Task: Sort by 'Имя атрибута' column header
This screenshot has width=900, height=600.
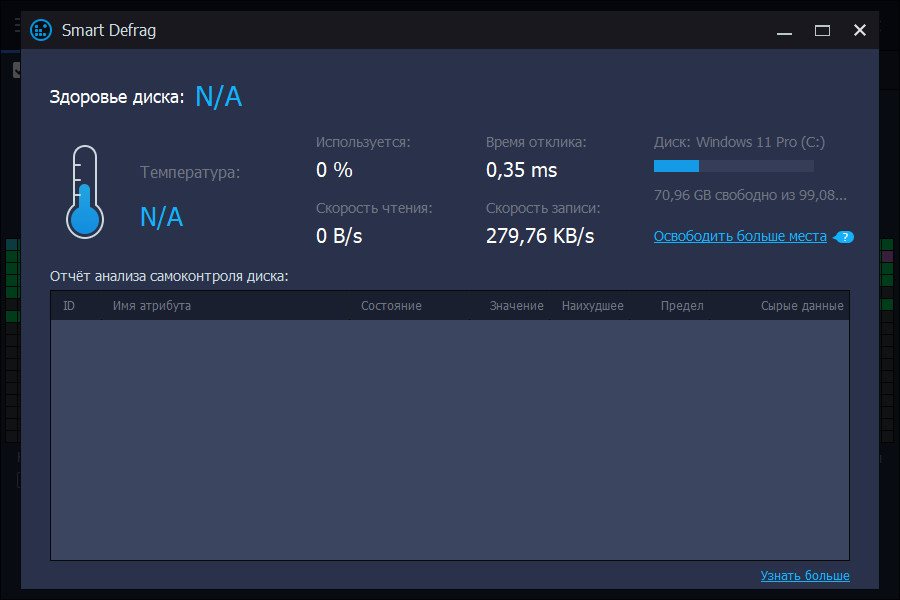Action: coord(152,305)
